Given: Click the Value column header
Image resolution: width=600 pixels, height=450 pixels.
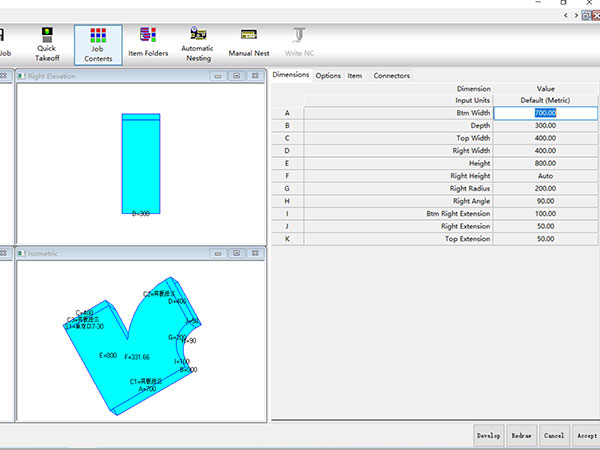Looking at the screenshot, I should 546,89.
